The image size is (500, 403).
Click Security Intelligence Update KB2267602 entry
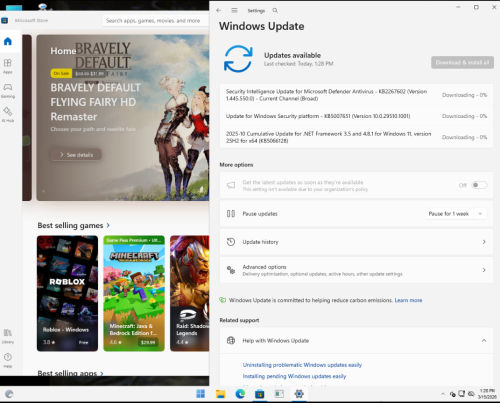[356, 95]
